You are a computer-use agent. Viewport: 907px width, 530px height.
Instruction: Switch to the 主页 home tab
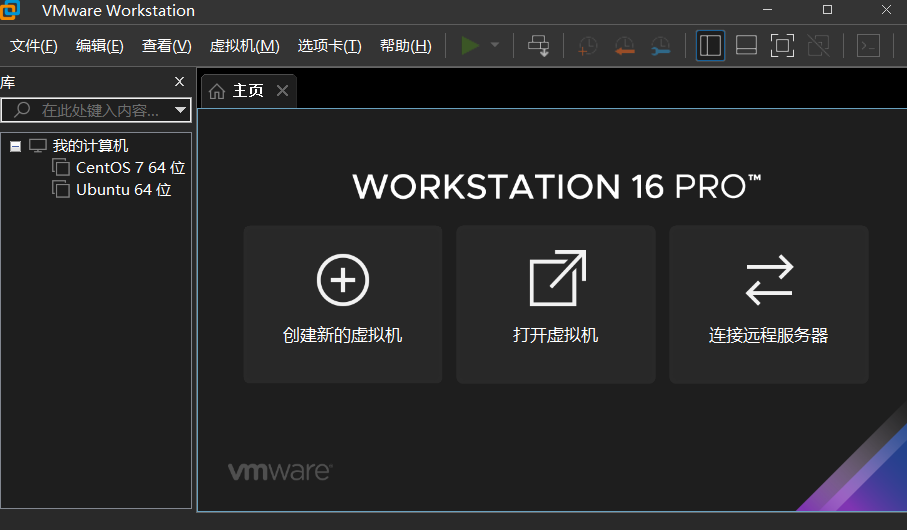tap(248, 91)
